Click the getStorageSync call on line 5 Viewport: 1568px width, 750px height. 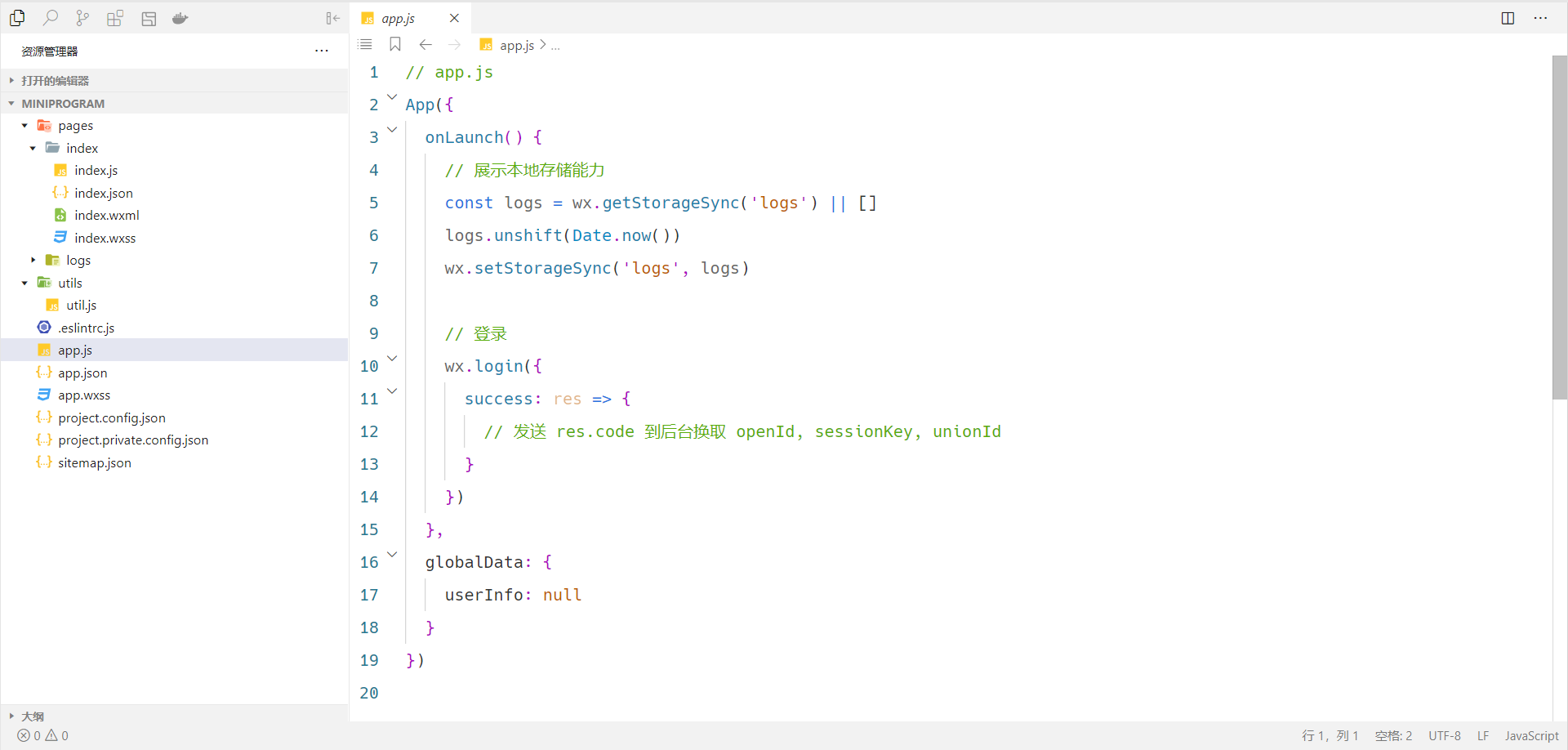point(670,203)
